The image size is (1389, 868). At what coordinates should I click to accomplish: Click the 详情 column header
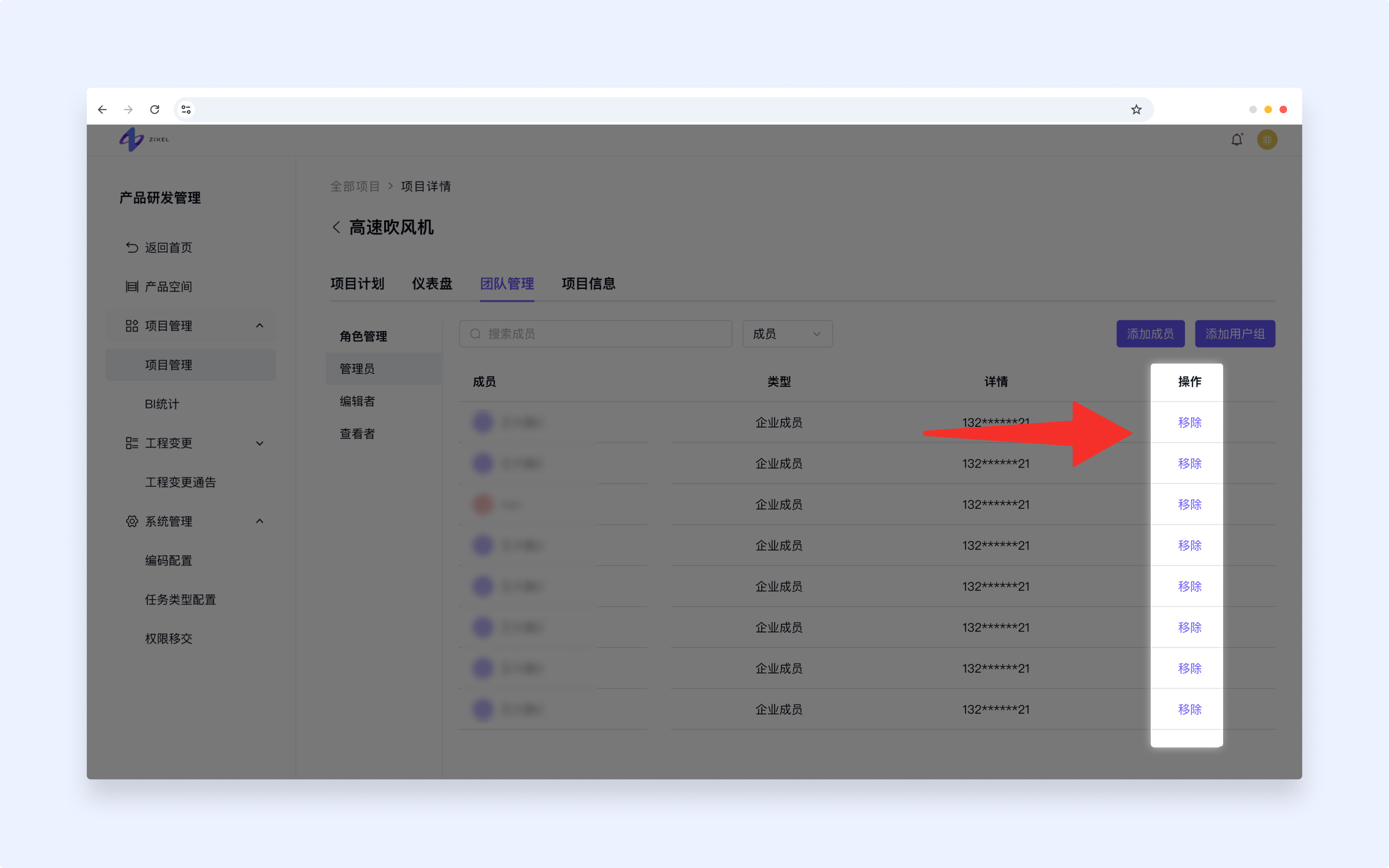click(996, 382)
